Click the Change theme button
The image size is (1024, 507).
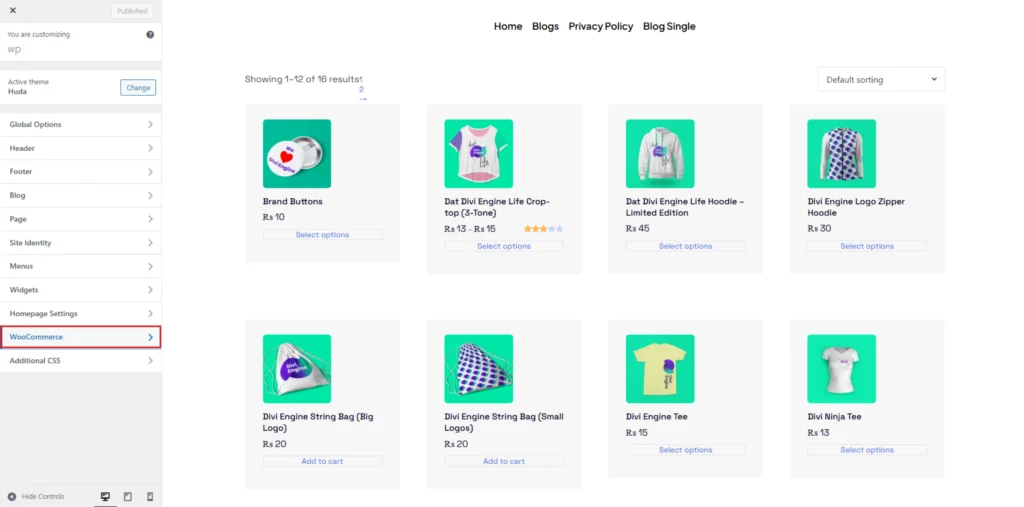tap(138, 88)
